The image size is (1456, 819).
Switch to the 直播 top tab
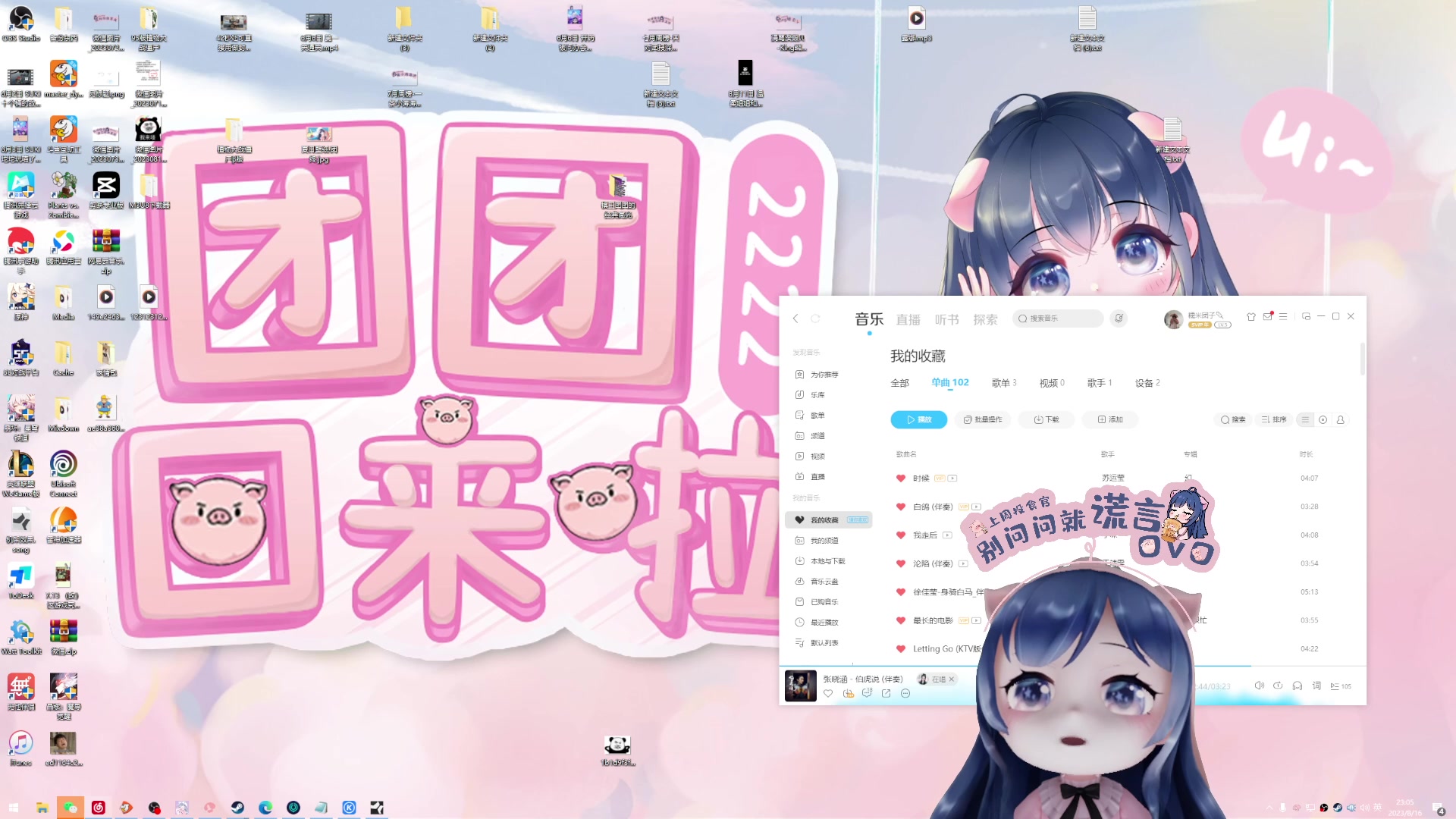point(908,320)
